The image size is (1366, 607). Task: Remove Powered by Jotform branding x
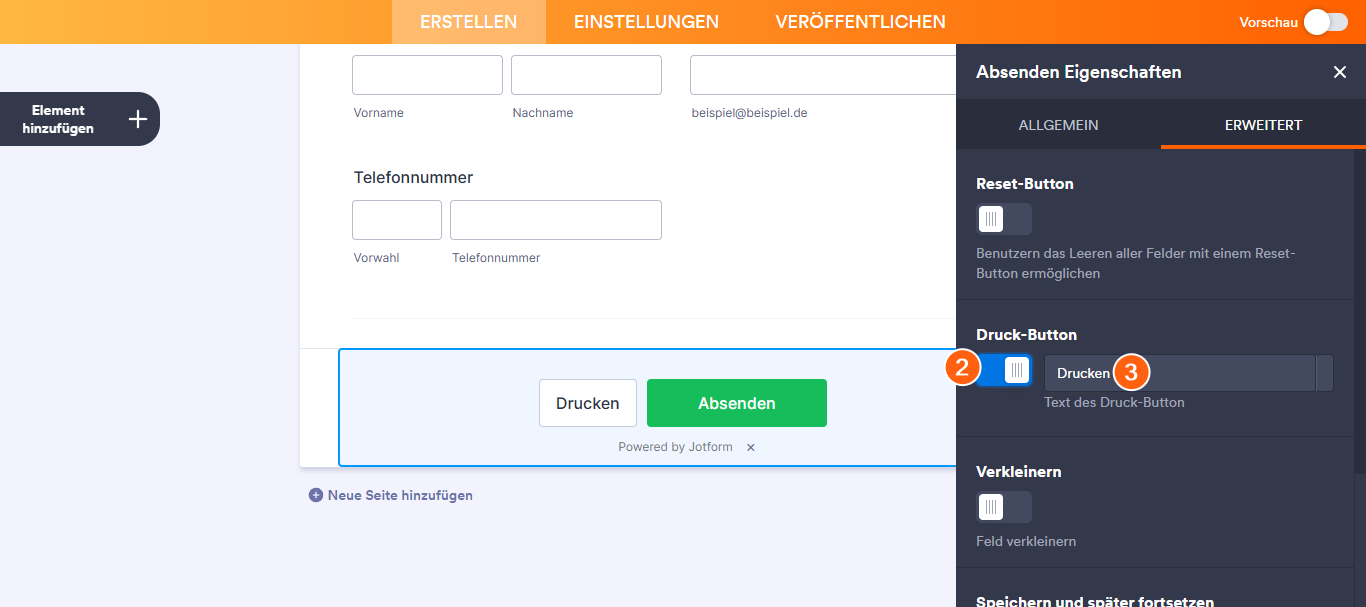click(751, 447)
